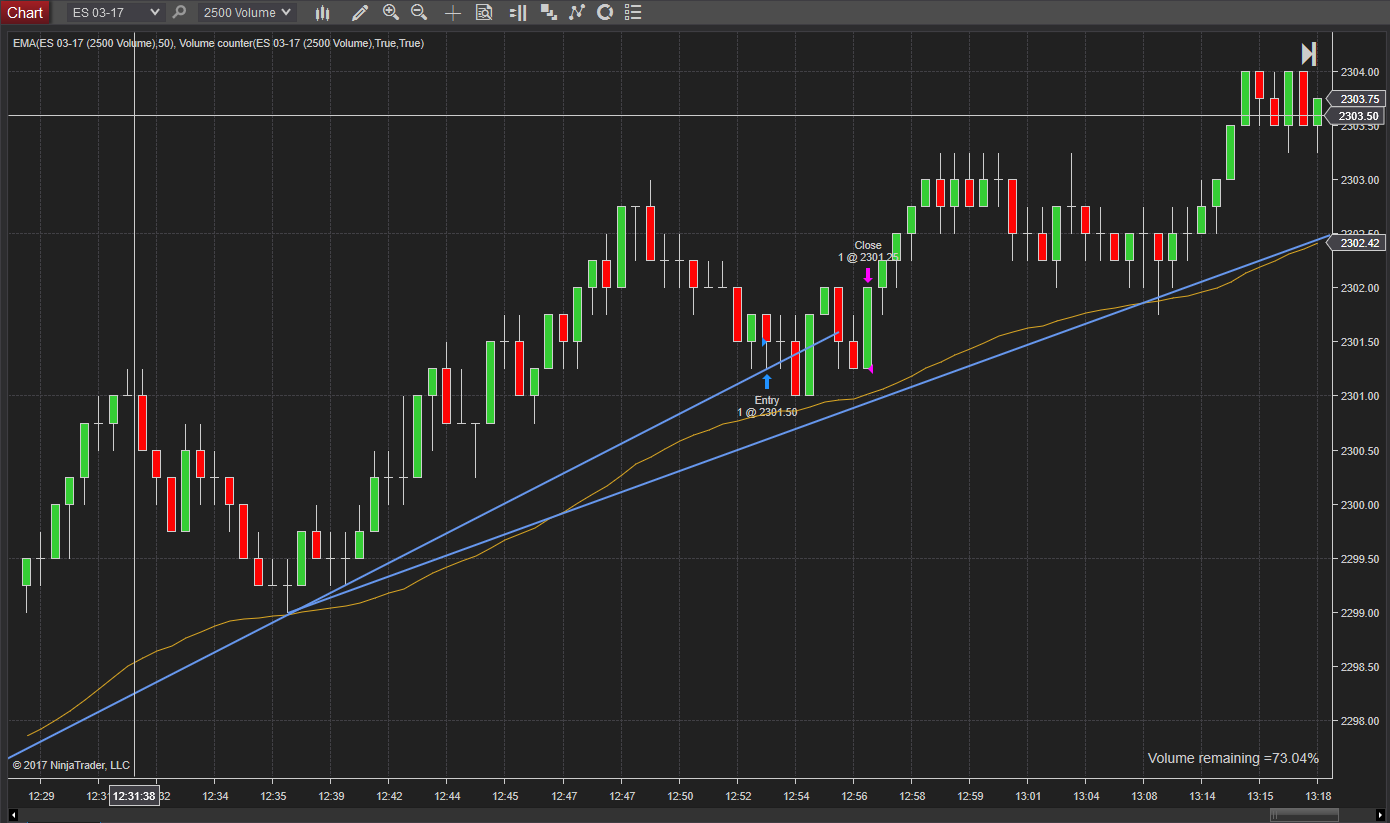The image size is (1390, 823).
Task: Click the 13:18 time axis label
Action: click(x=1318, y=796)
